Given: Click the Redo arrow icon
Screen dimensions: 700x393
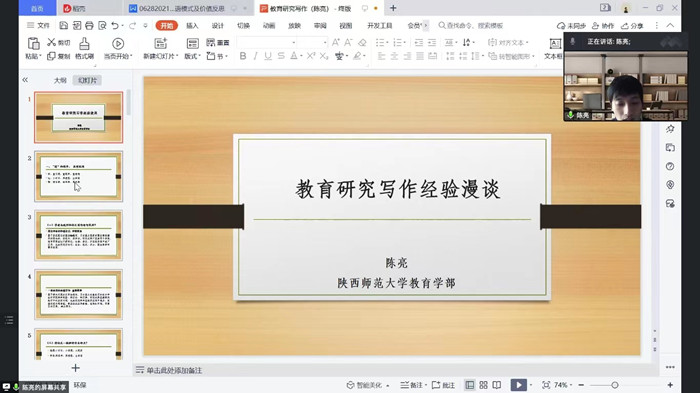Looking at the screenshot, I should pos(132,25).
